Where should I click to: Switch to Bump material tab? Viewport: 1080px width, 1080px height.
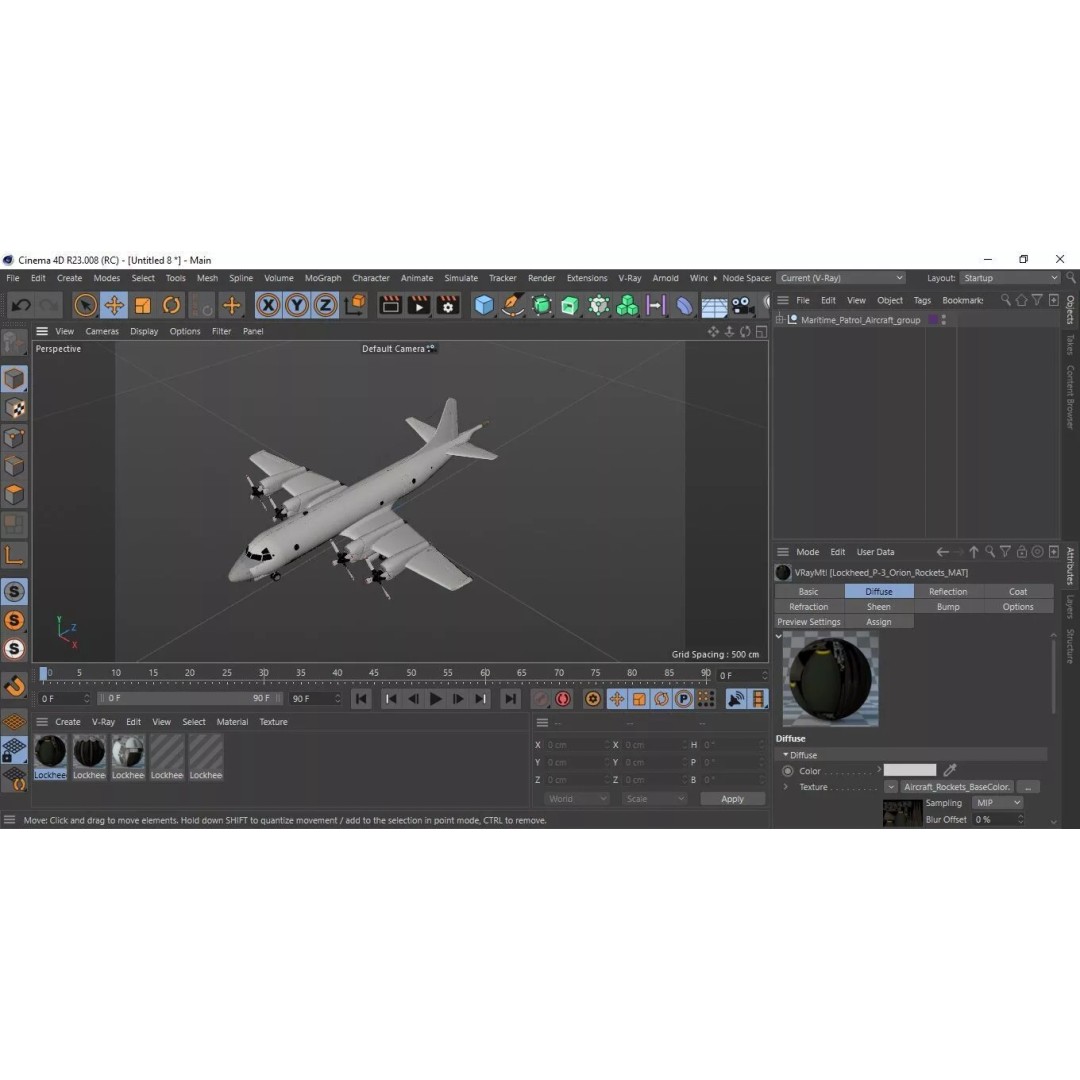(x=948, y=607)
